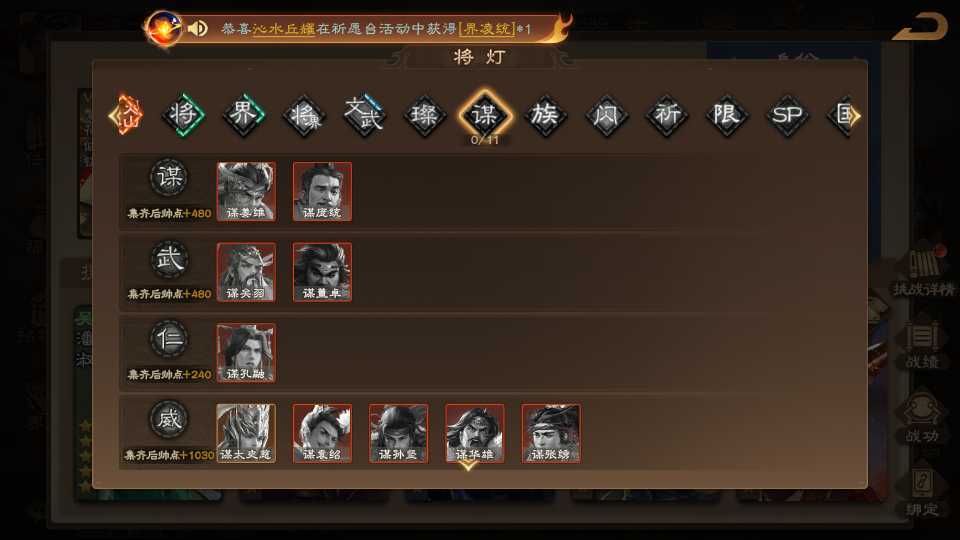Select the 谋孔融 general portrait

(246, 353)
